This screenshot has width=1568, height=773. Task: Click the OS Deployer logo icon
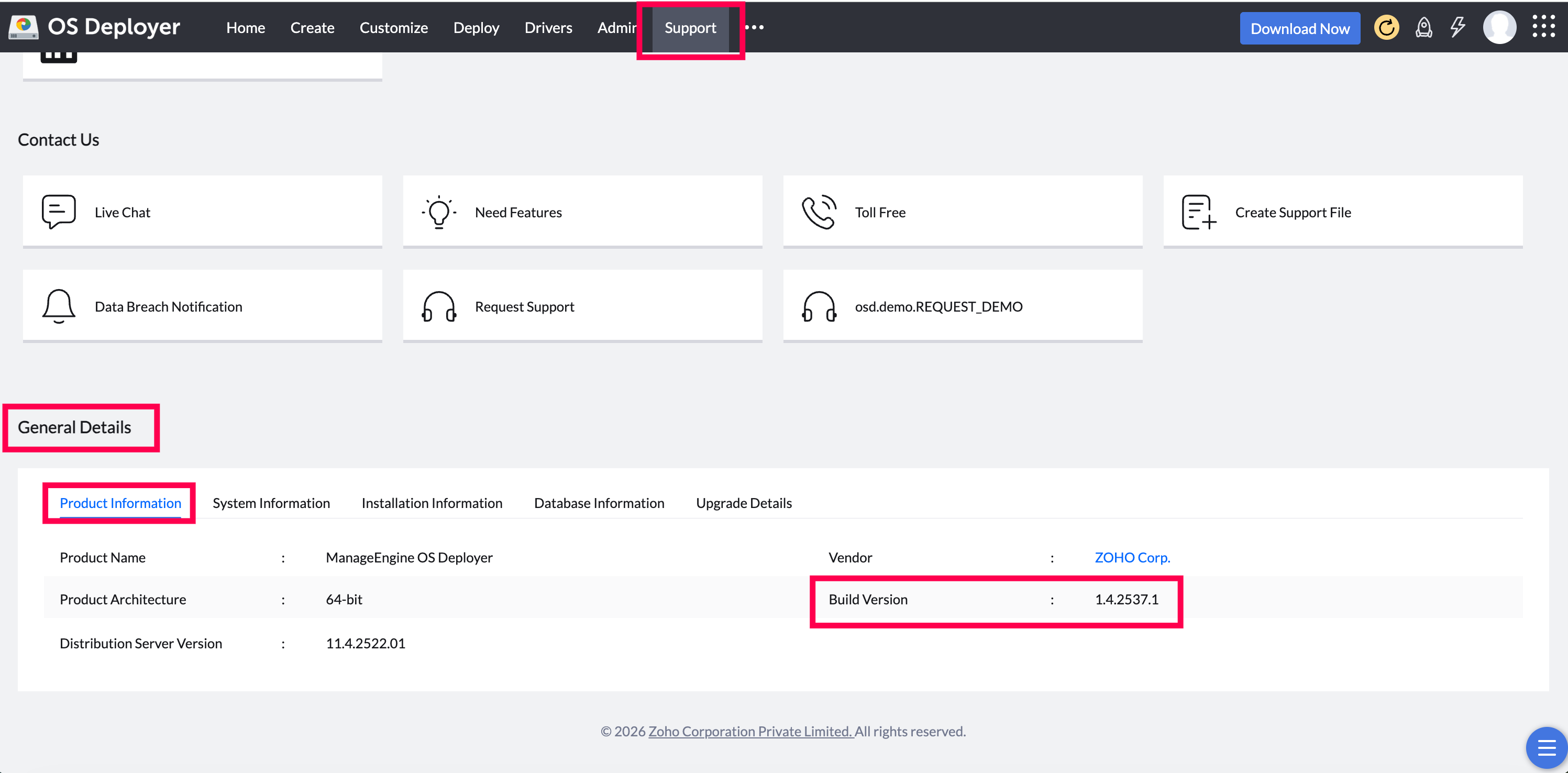click(24, 27)
